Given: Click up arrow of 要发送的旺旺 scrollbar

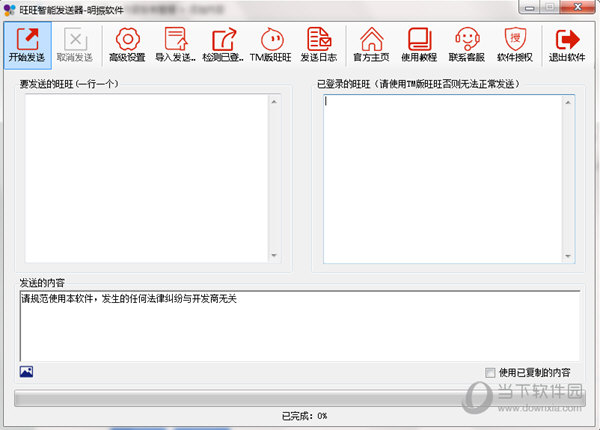Looking at the screenshot, I should (x=274, y=102).
